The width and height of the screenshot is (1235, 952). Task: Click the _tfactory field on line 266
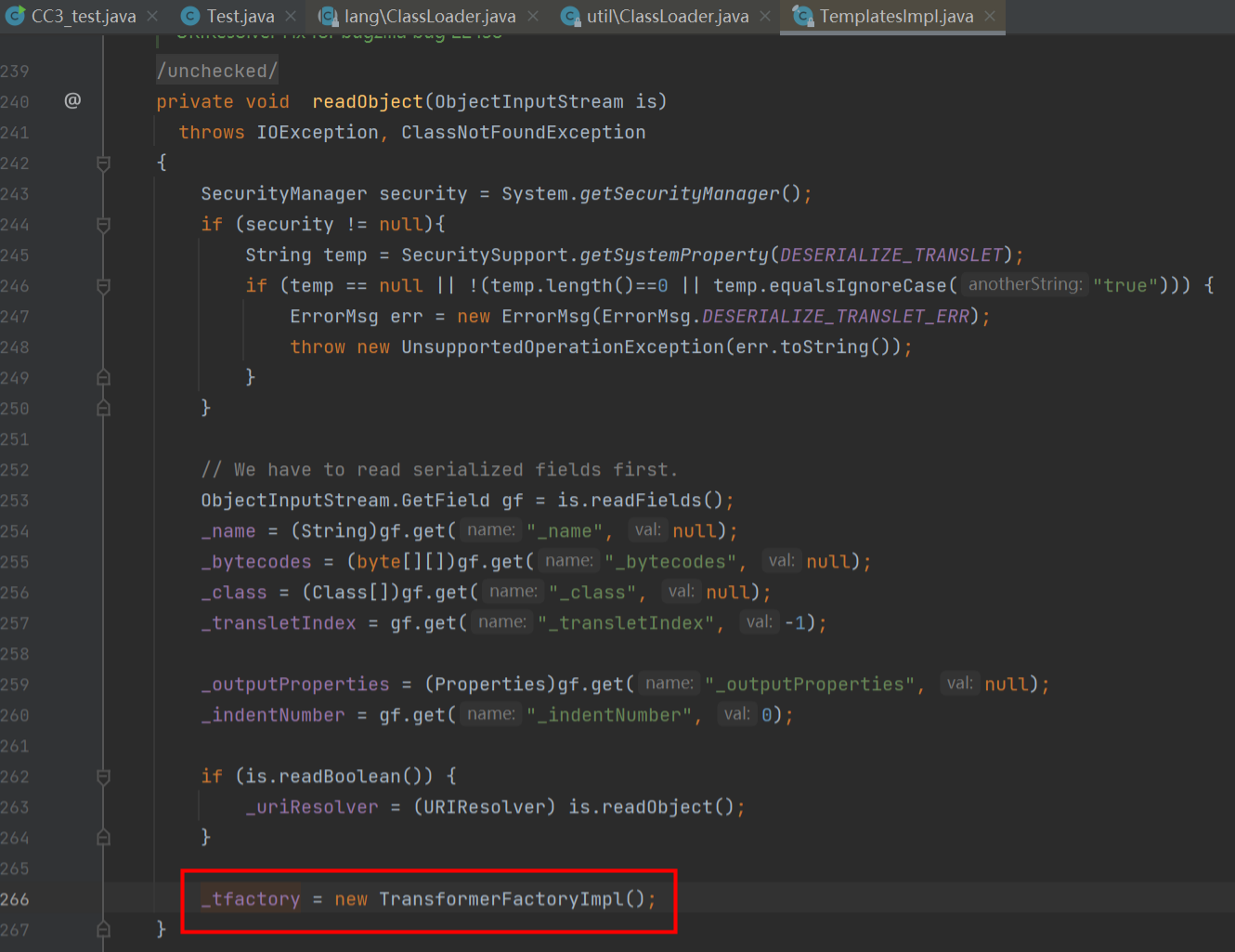pyautogui.click(x=251, y=899)
